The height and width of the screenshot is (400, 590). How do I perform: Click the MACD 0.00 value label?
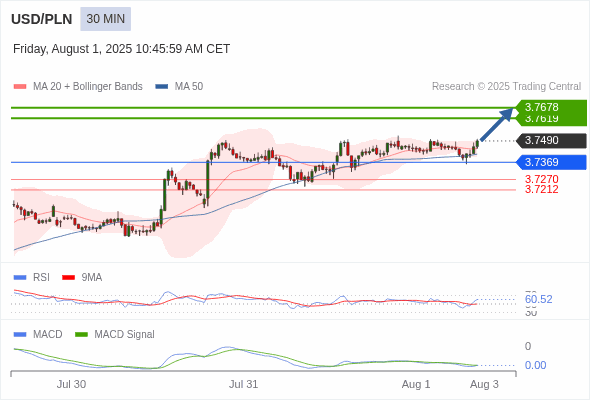pos(535,365)
